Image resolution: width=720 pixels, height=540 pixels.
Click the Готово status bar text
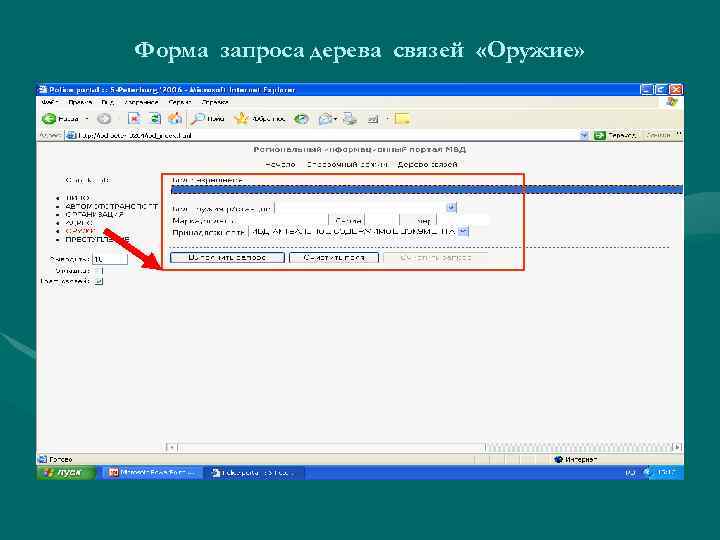pyautogui.click(x=60, y=459)
